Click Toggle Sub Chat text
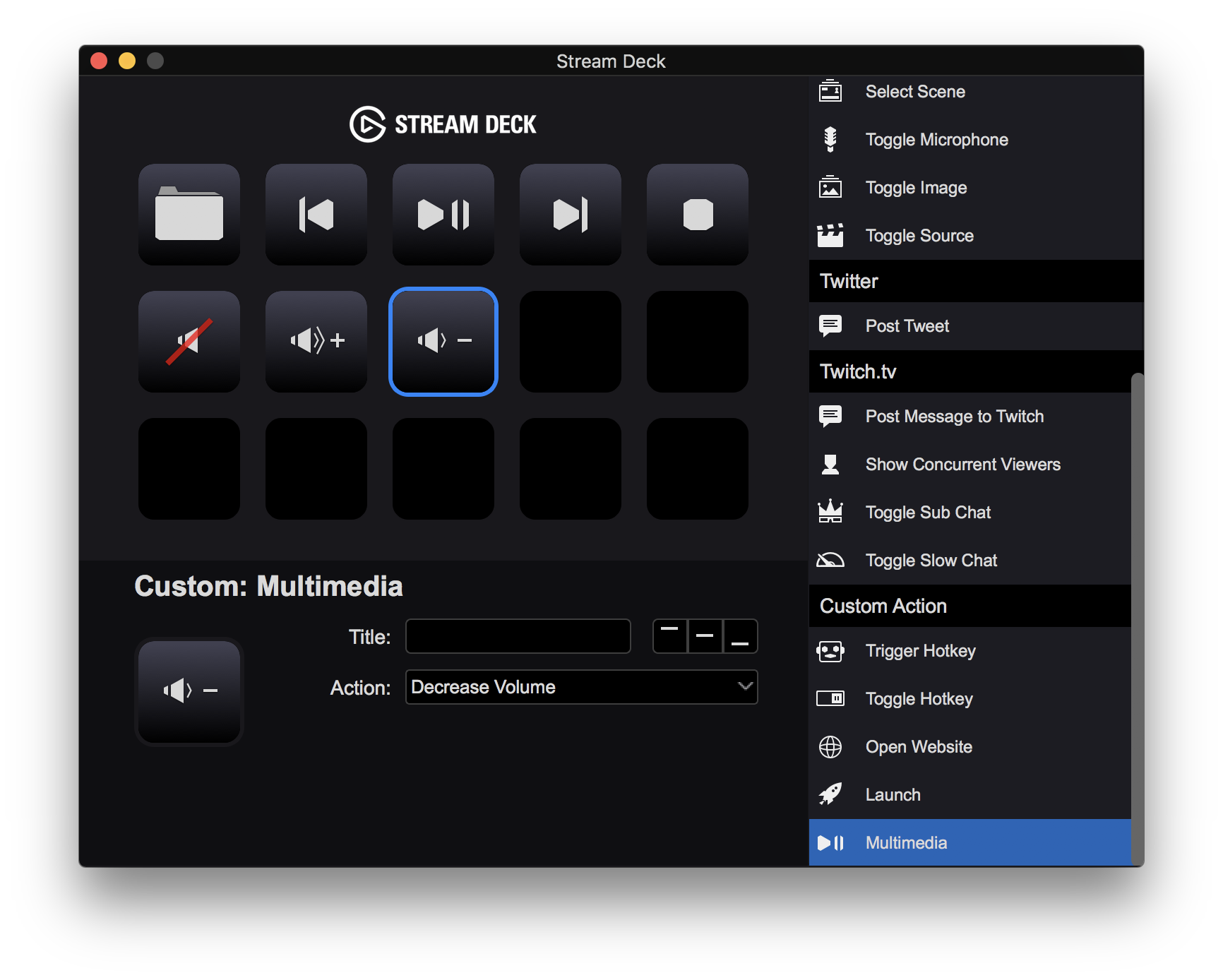 point(928,513)
